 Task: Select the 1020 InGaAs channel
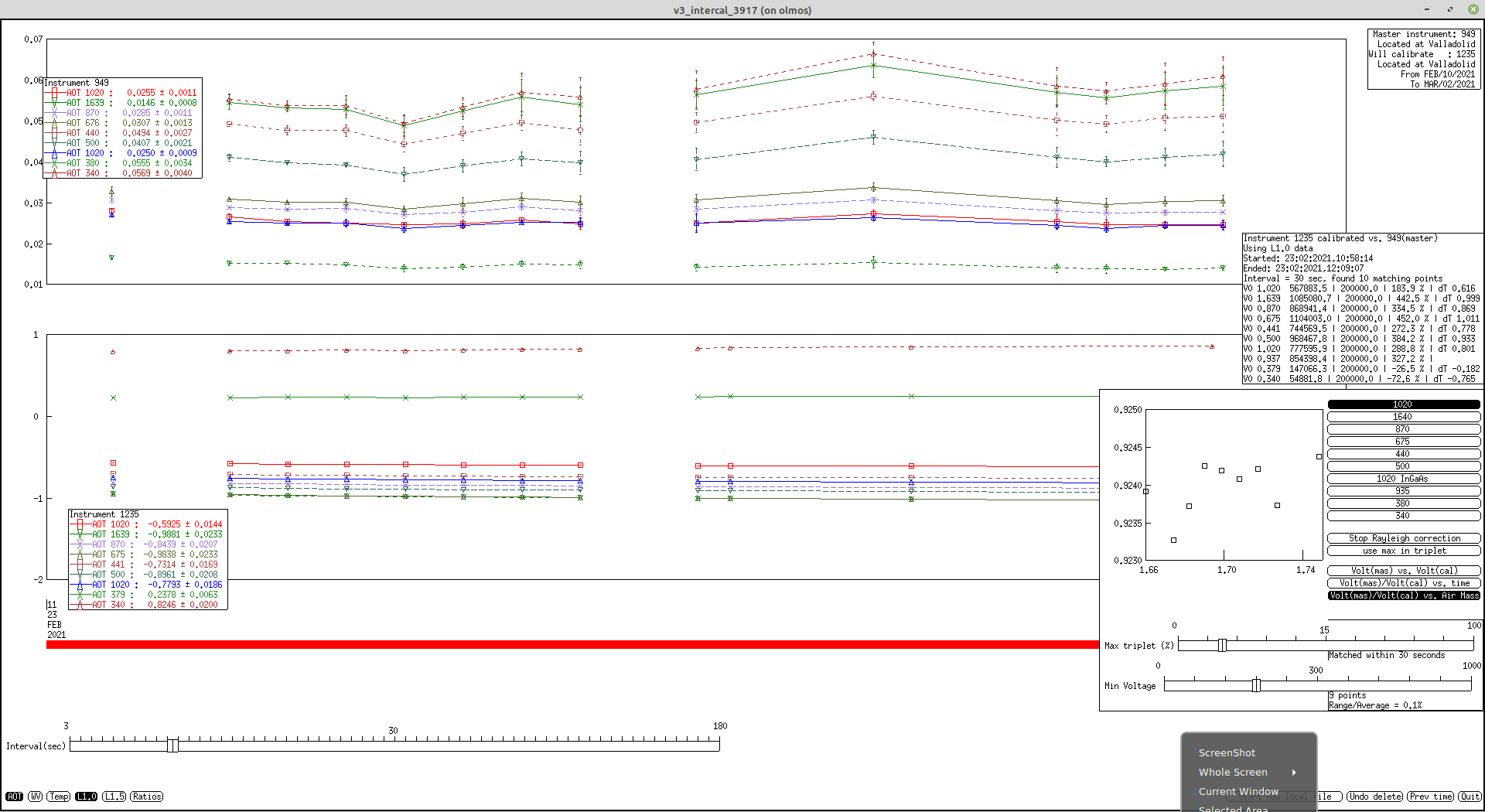[1403, 479]
